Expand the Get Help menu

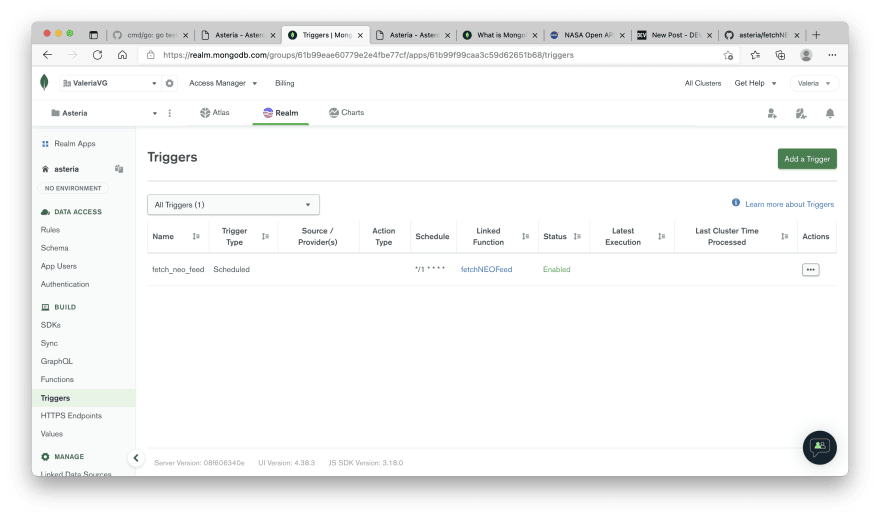755,83
